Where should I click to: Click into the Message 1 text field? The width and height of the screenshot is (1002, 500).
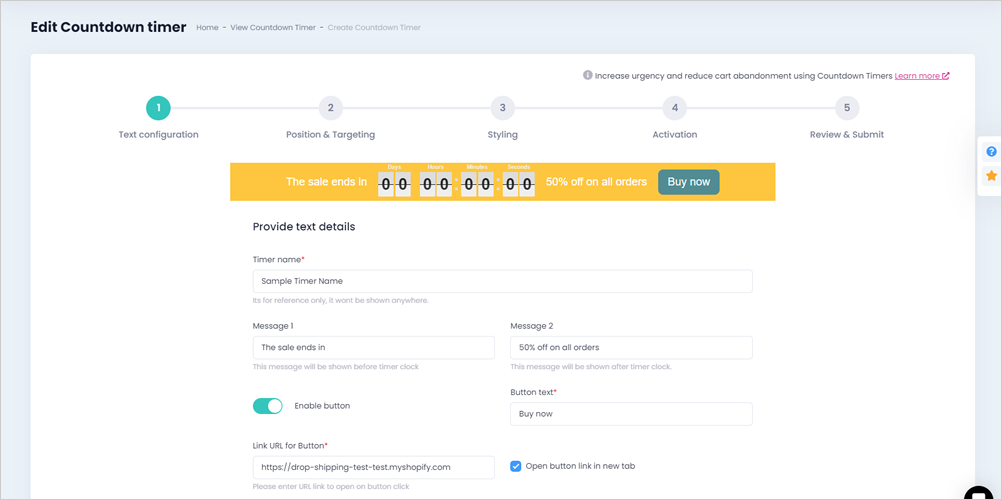[x=374, y=348]
